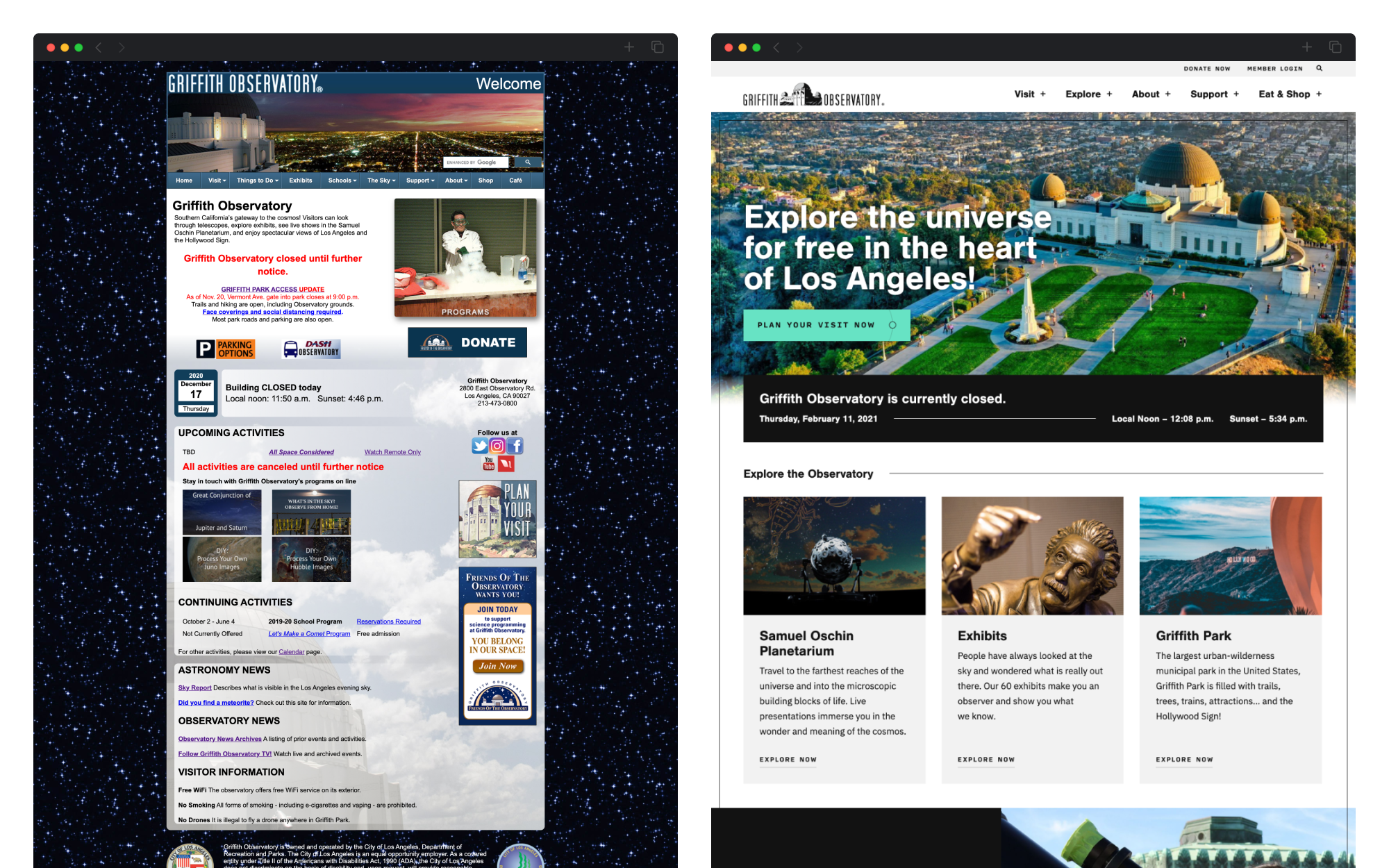Open the YouTube social icon
Viewport: 1389px width, 868px height.
pos(489,464)
